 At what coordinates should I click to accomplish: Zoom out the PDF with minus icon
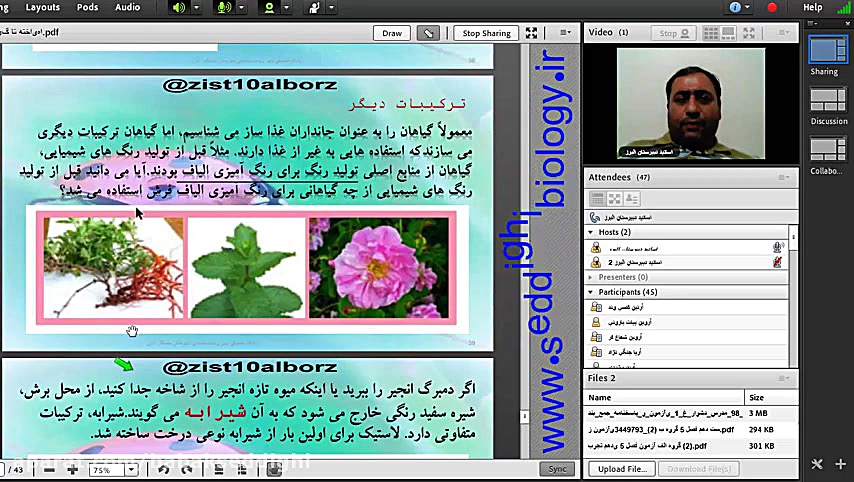[x=50, y=470]
